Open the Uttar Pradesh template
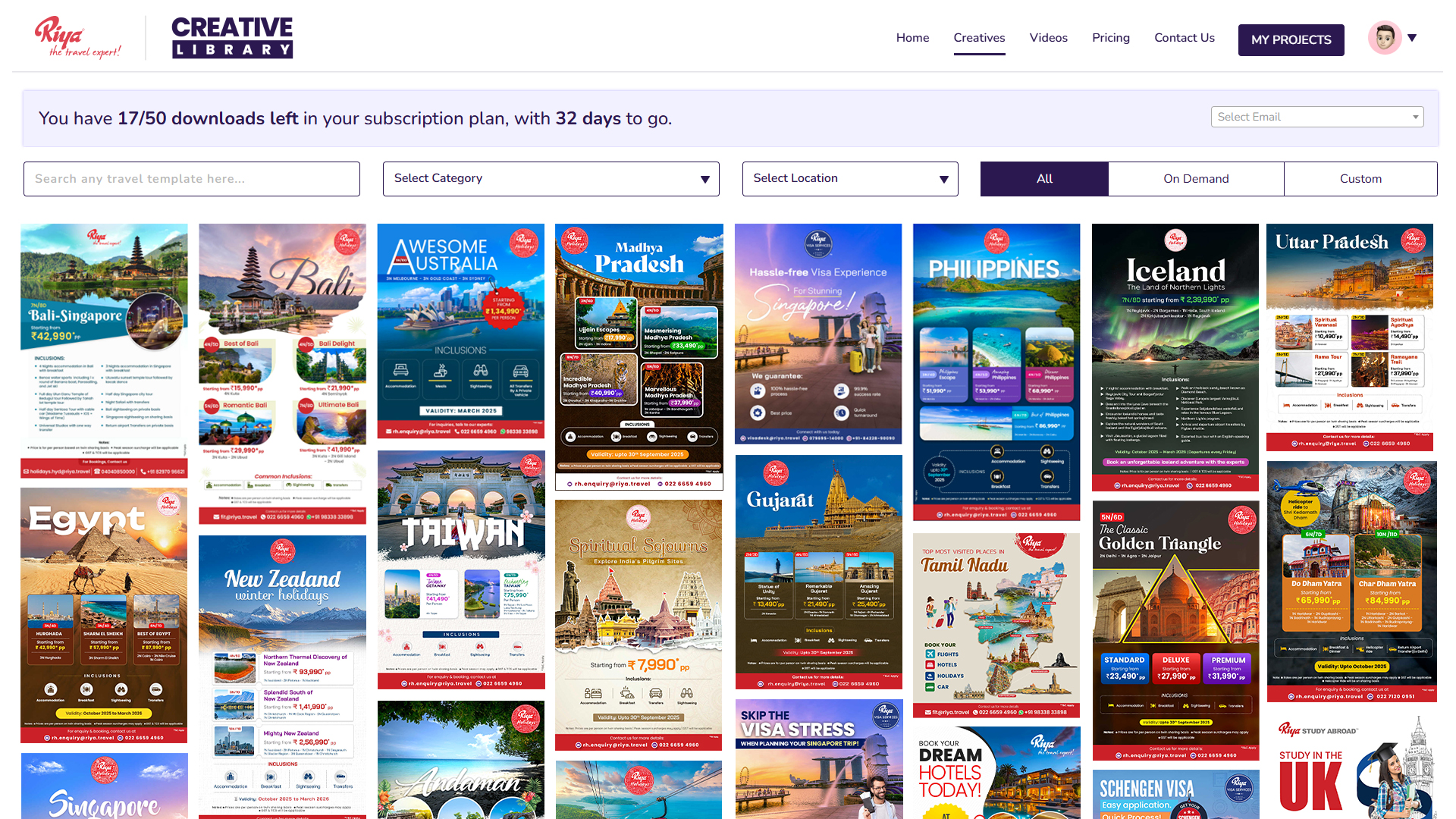This screenshot has height=819, width=1456. pyautogui.click(x=1350, y=337)
